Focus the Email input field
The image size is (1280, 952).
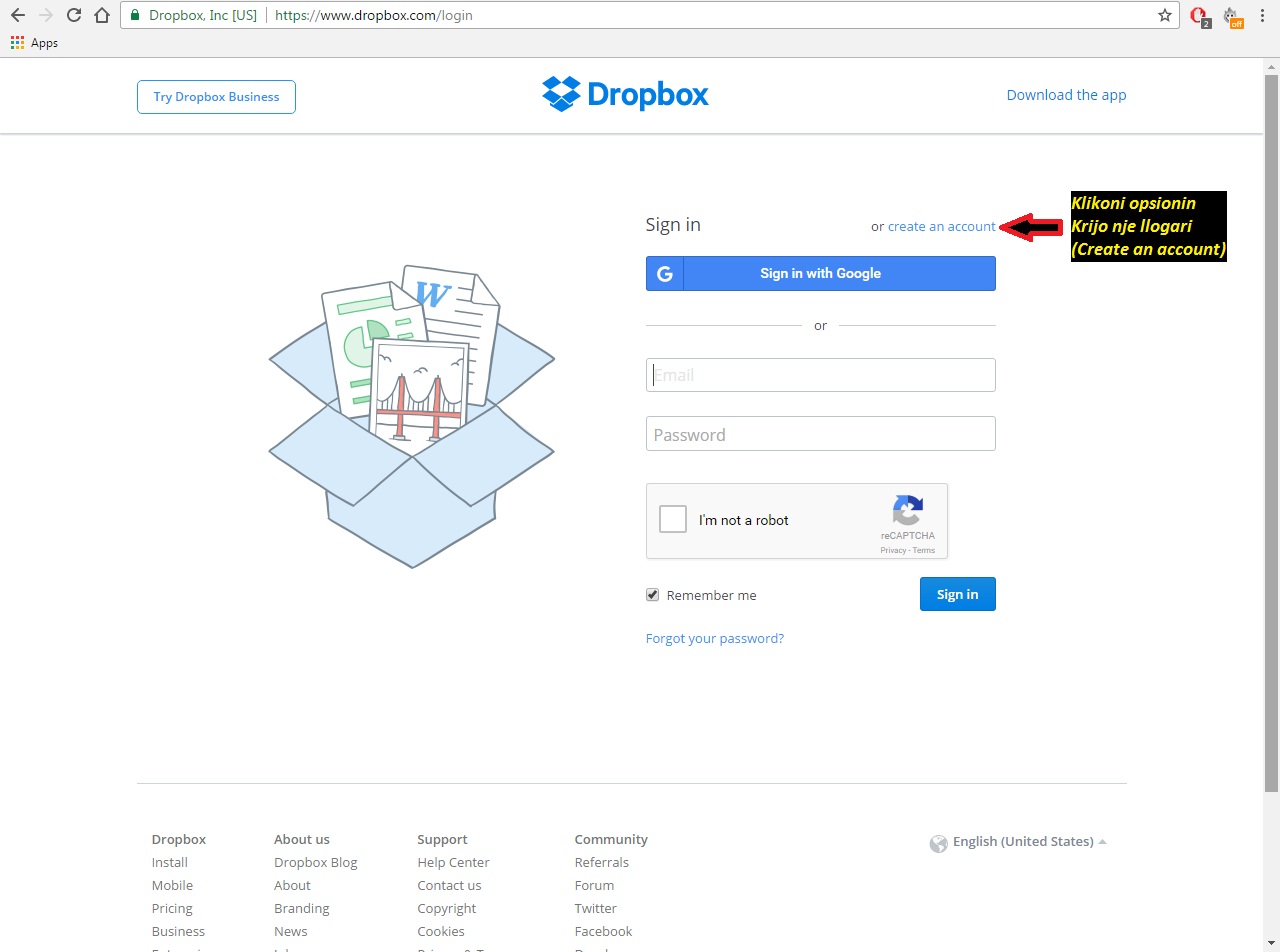[820, 375]
